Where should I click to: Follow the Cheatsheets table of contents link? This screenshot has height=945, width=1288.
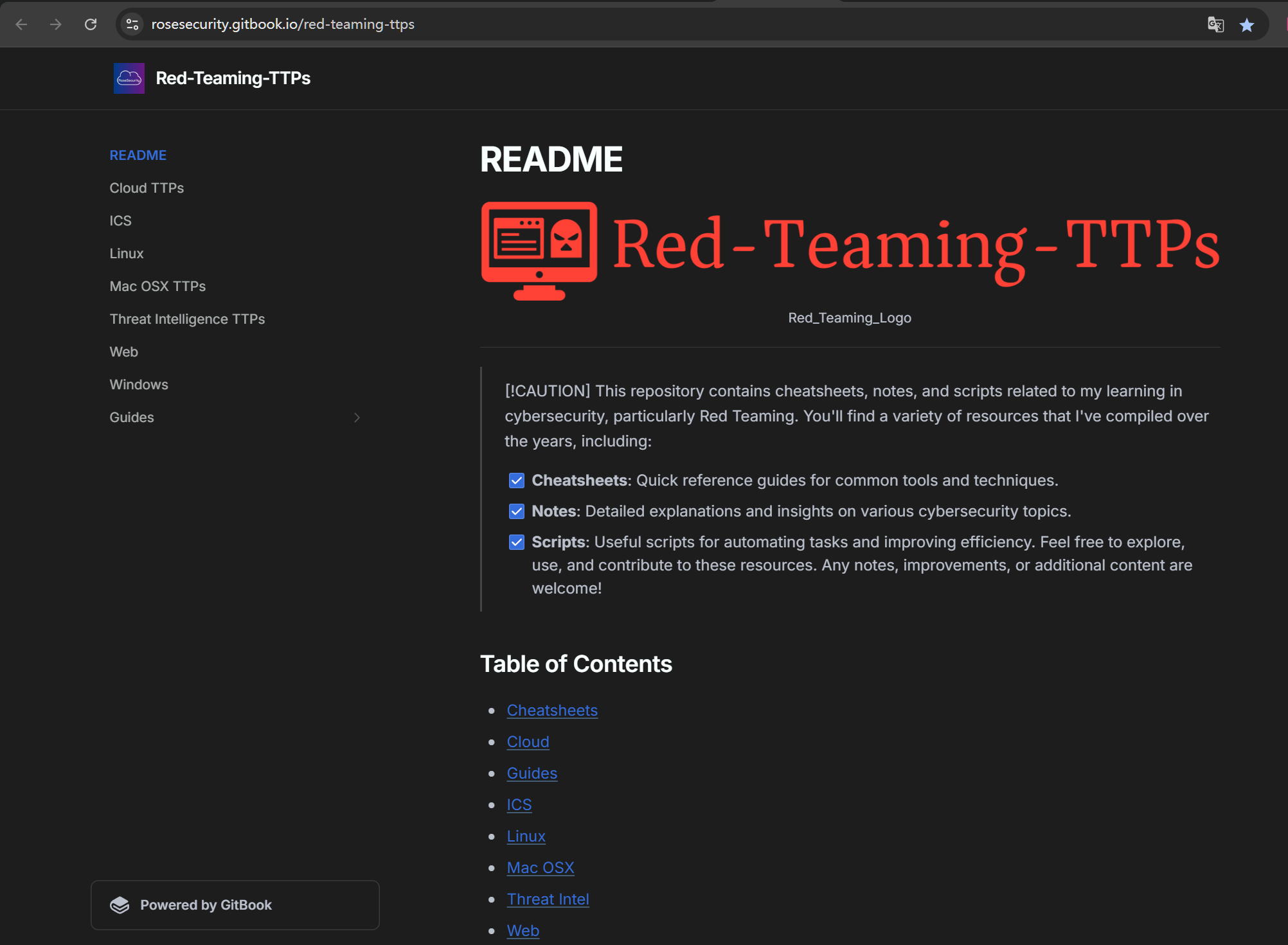click(552, 711)
